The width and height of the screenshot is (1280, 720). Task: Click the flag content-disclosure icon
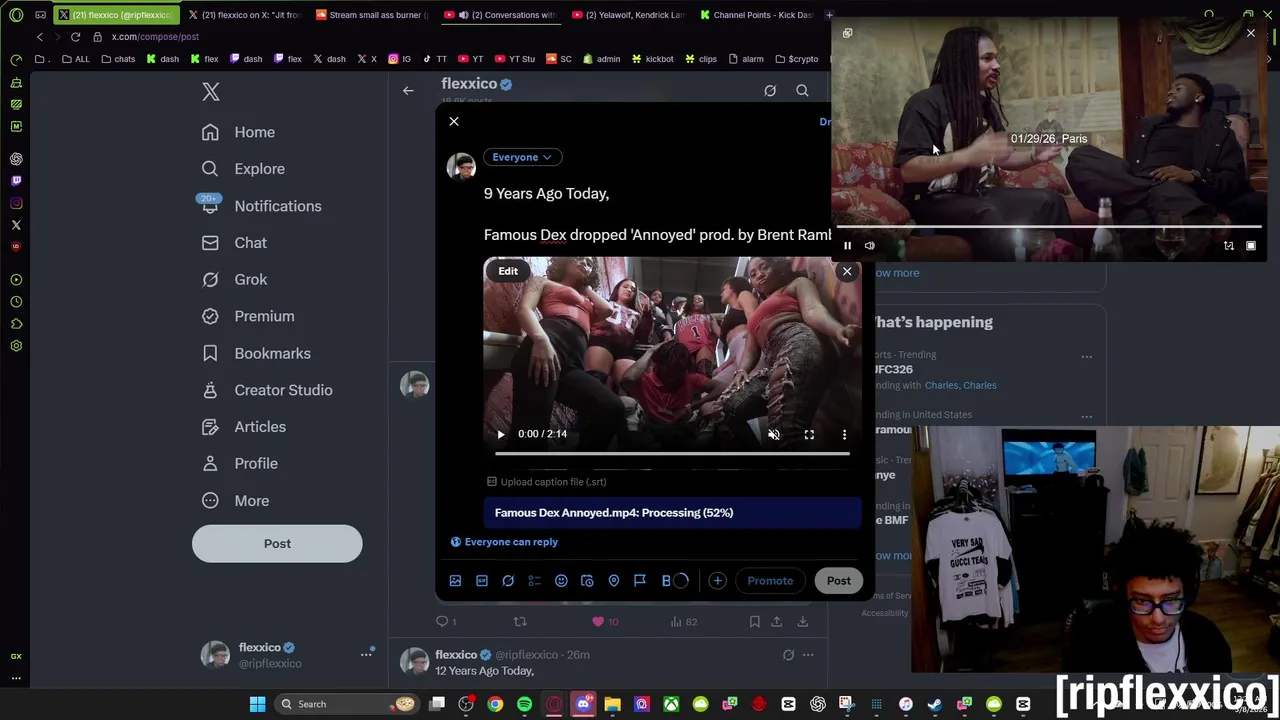[x=640, y=581]
